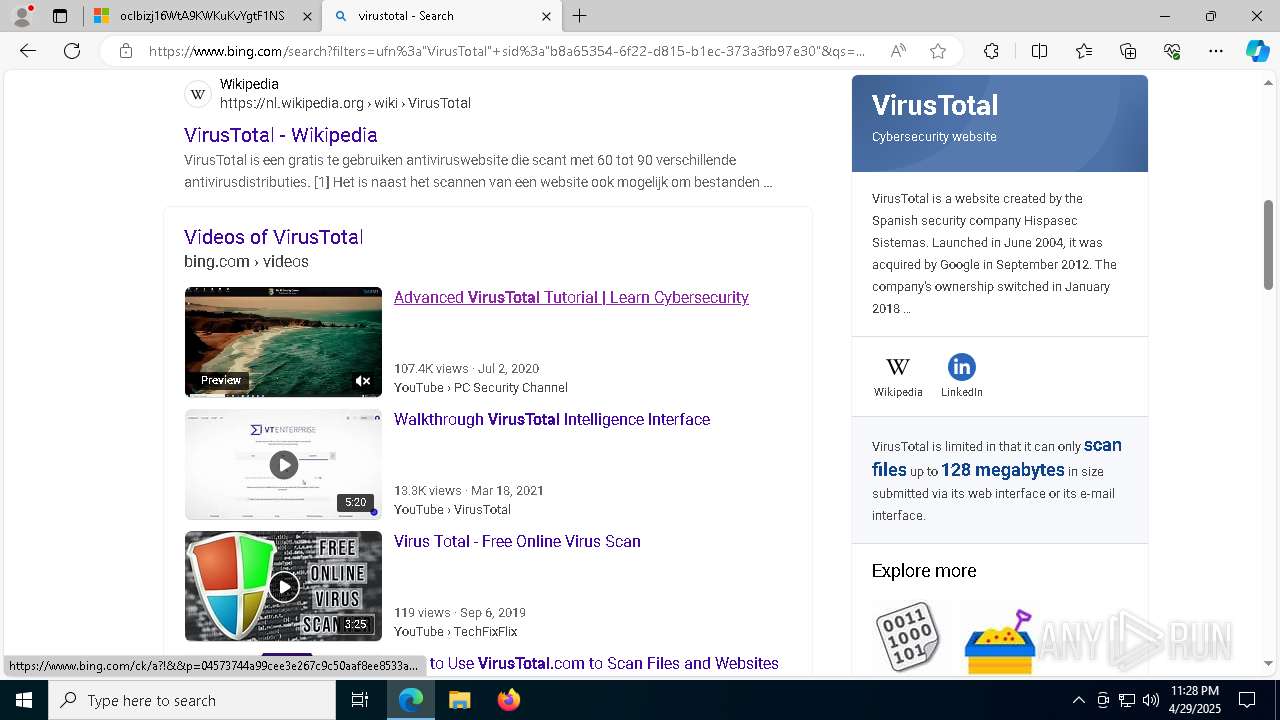Open the Extensions puzzle icon
This screenshot has height=720, width=1280.
click(991, 51)
